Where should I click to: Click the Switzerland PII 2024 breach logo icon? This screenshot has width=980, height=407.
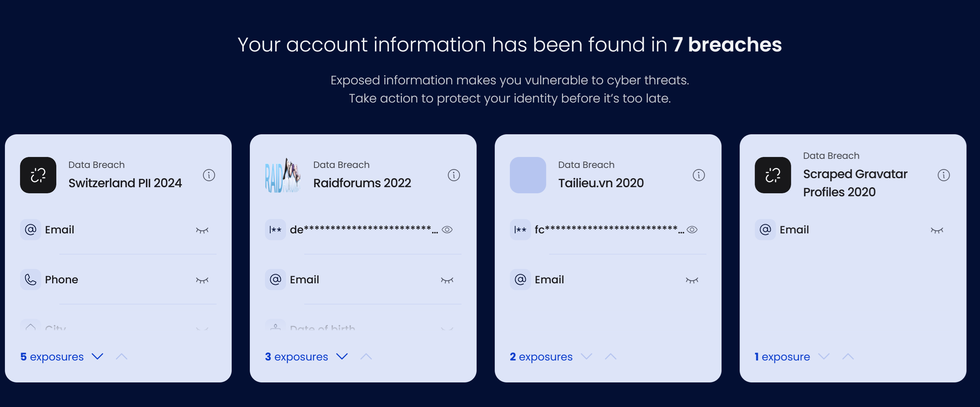click(x=38, y=175)
